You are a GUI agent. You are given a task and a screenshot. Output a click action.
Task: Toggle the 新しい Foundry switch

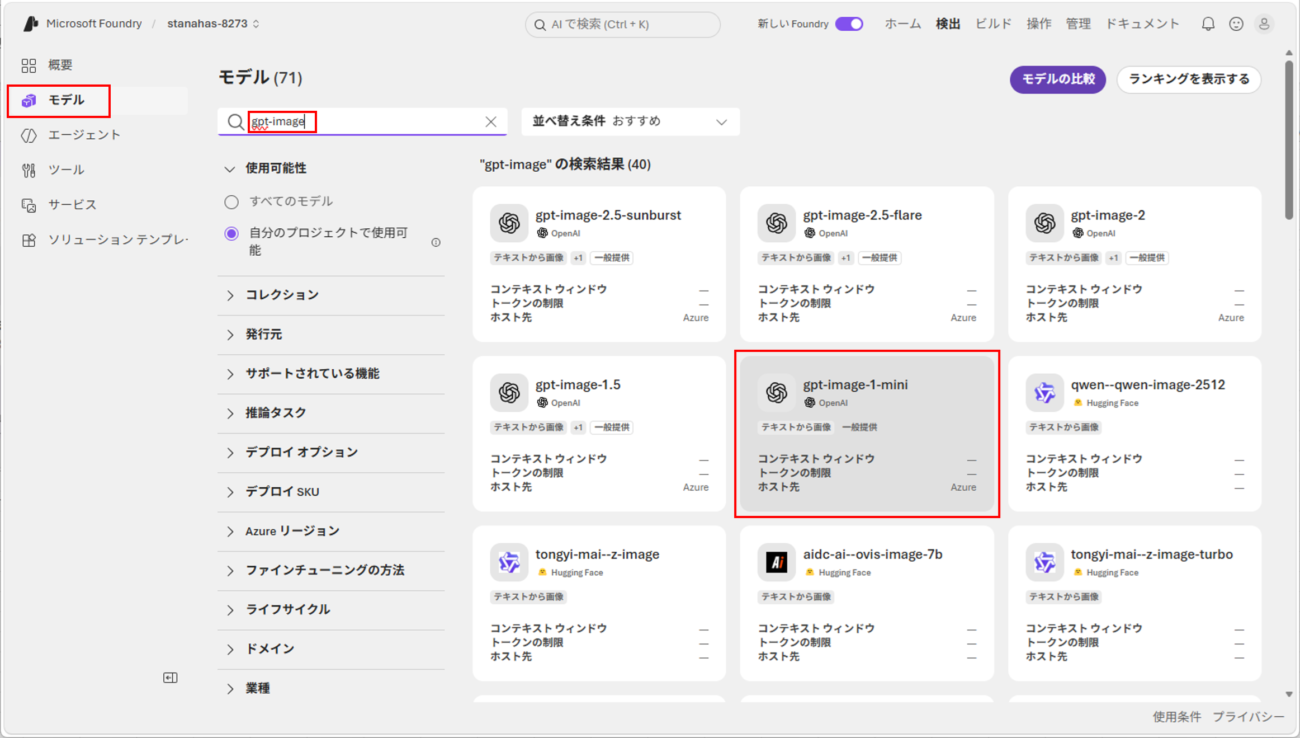coord(849,24)
